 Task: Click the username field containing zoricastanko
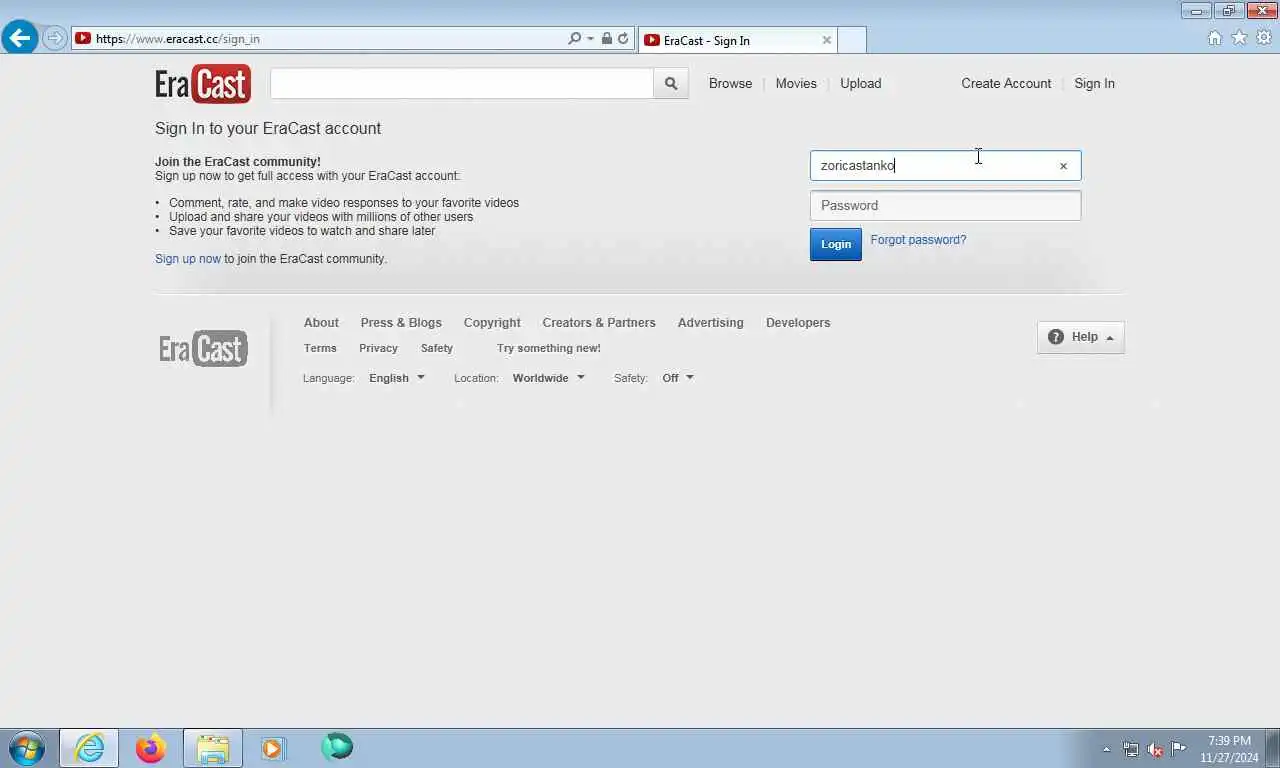tap(945, 166)
